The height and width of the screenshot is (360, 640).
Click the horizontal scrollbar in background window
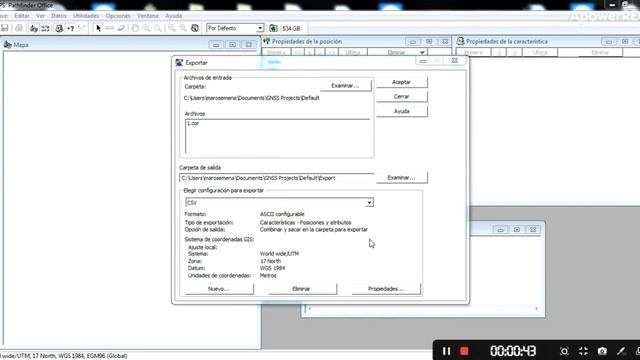pos(422,309)
